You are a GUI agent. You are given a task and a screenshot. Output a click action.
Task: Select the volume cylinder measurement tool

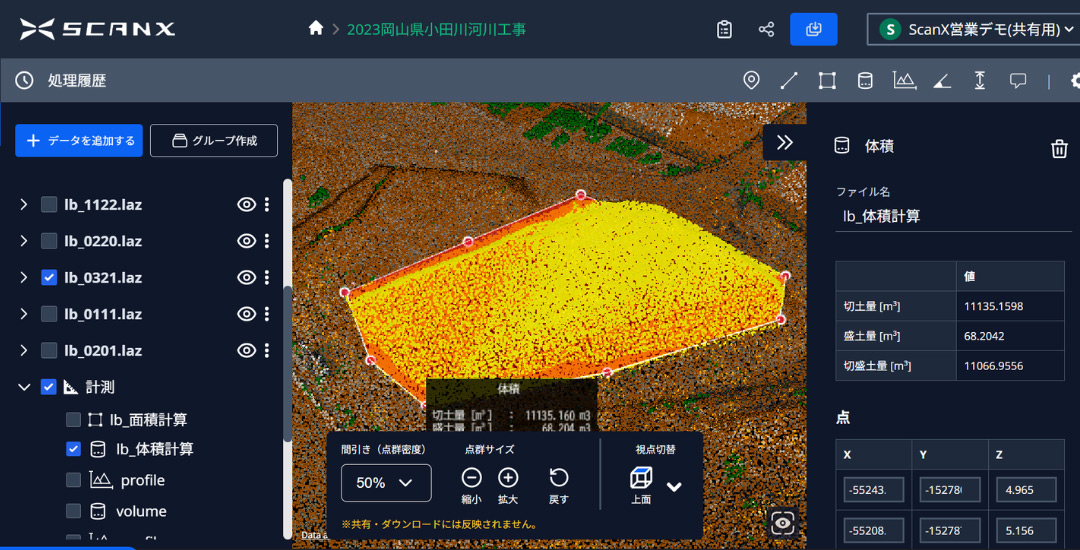coord(865,80)
